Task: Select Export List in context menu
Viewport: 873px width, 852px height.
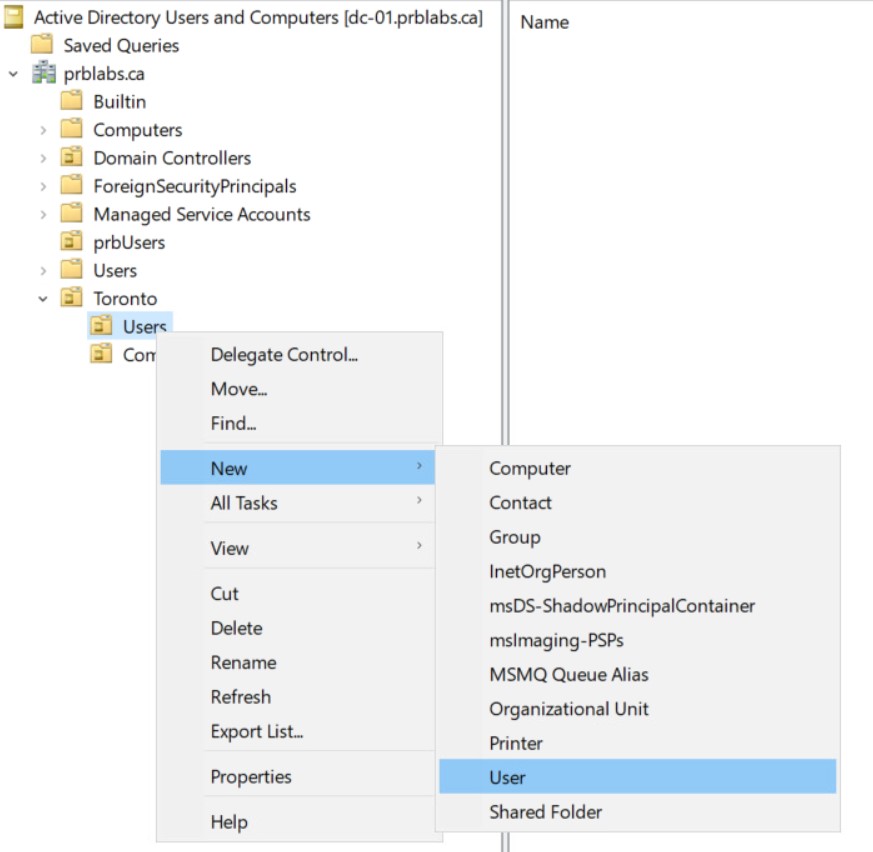Action: (257, 731)
